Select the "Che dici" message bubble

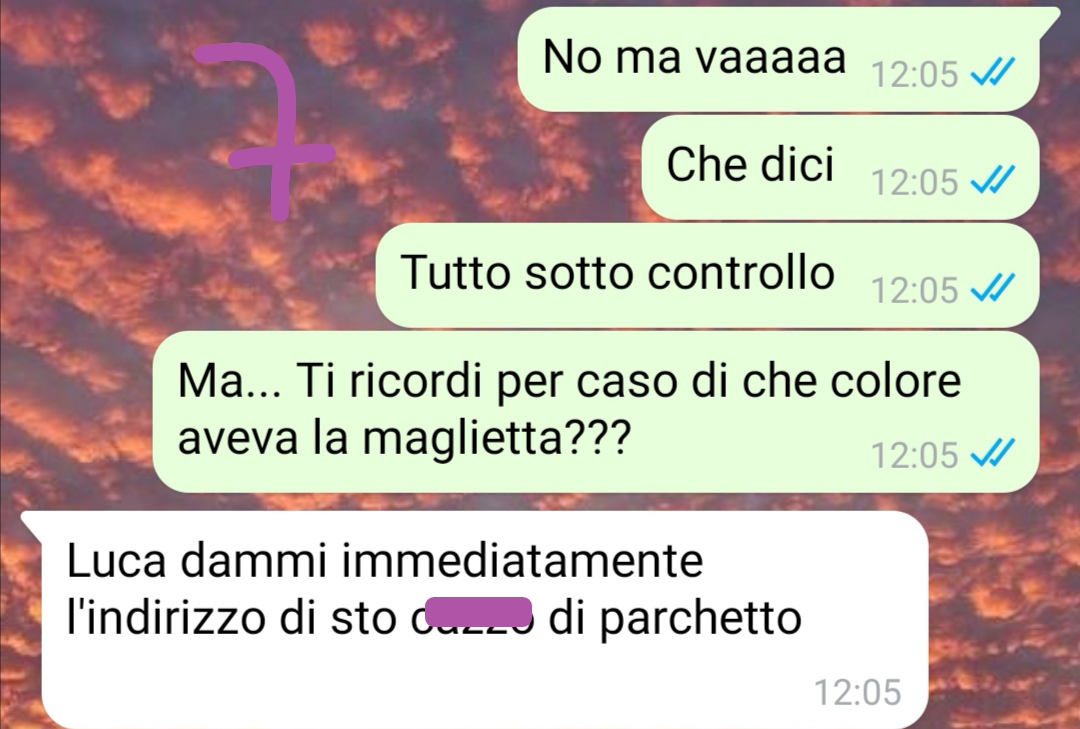pyautogui.click(x=840, y=167)
